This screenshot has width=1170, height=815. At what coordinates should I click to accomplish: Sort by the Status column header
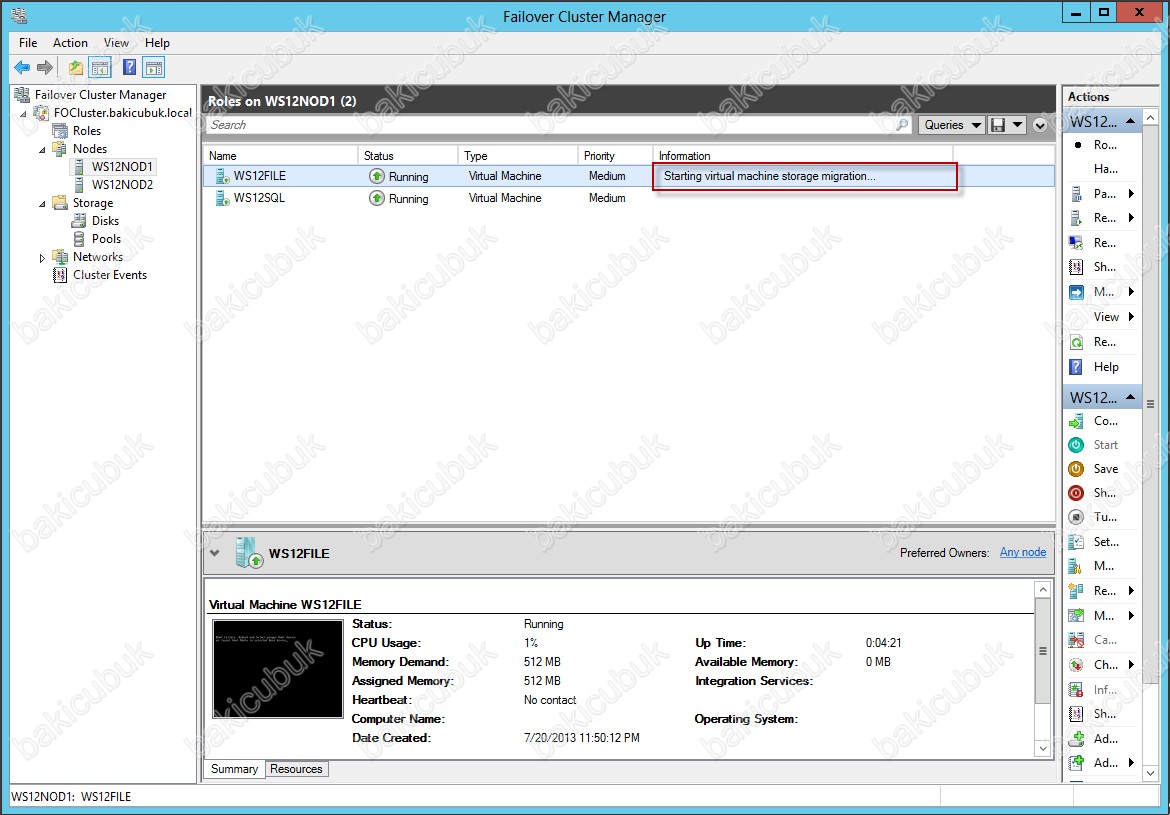pyautogui.click(x=408, y=156)
